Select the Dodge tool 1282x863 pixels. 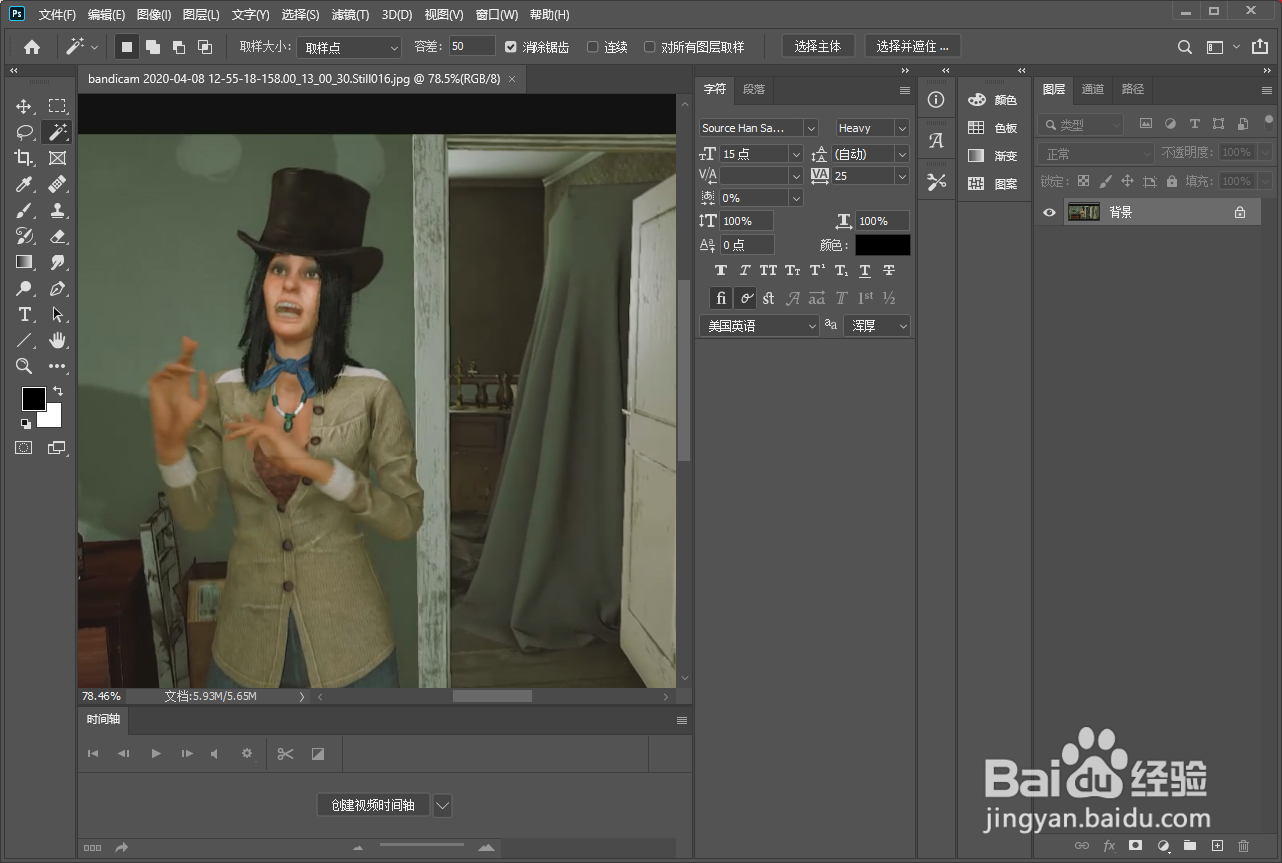(24, 288)
